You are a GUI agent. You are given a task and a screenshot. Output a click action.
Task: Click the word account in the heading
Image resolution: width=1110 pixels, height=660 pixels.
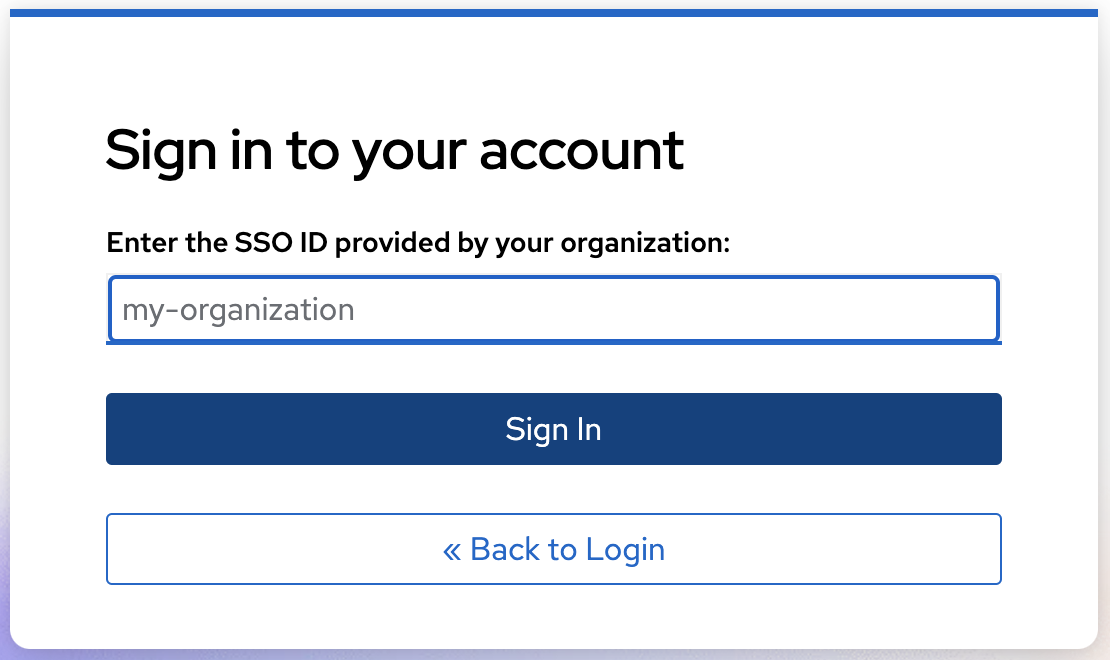click(581, 151)
